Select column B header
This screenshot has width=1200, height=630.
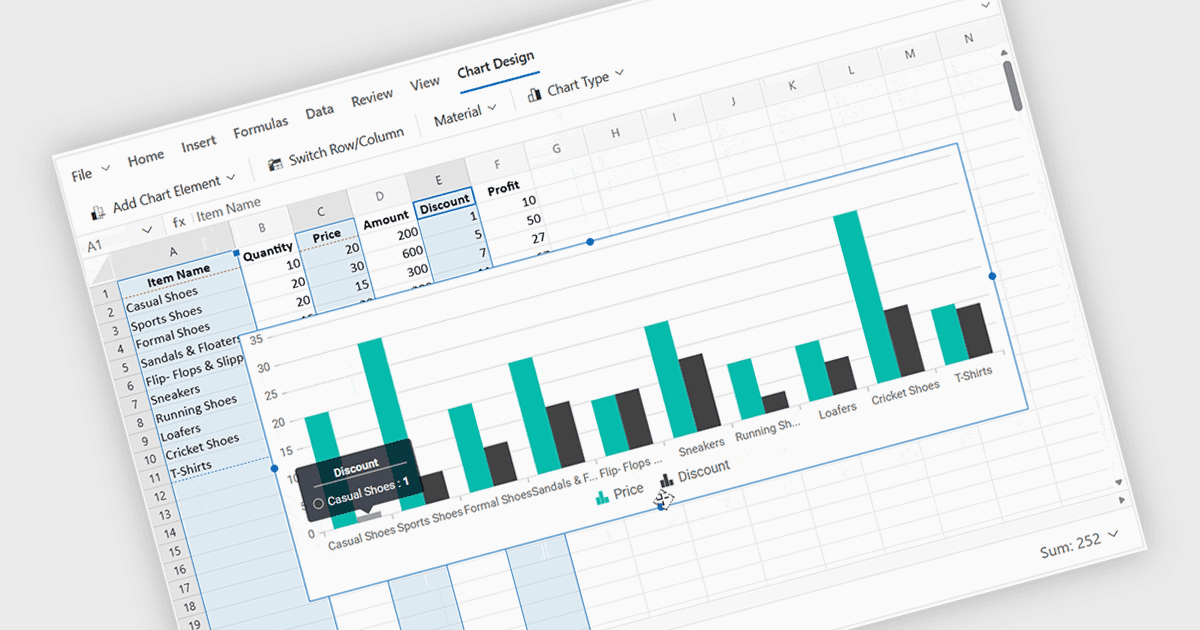click(261, 229)
